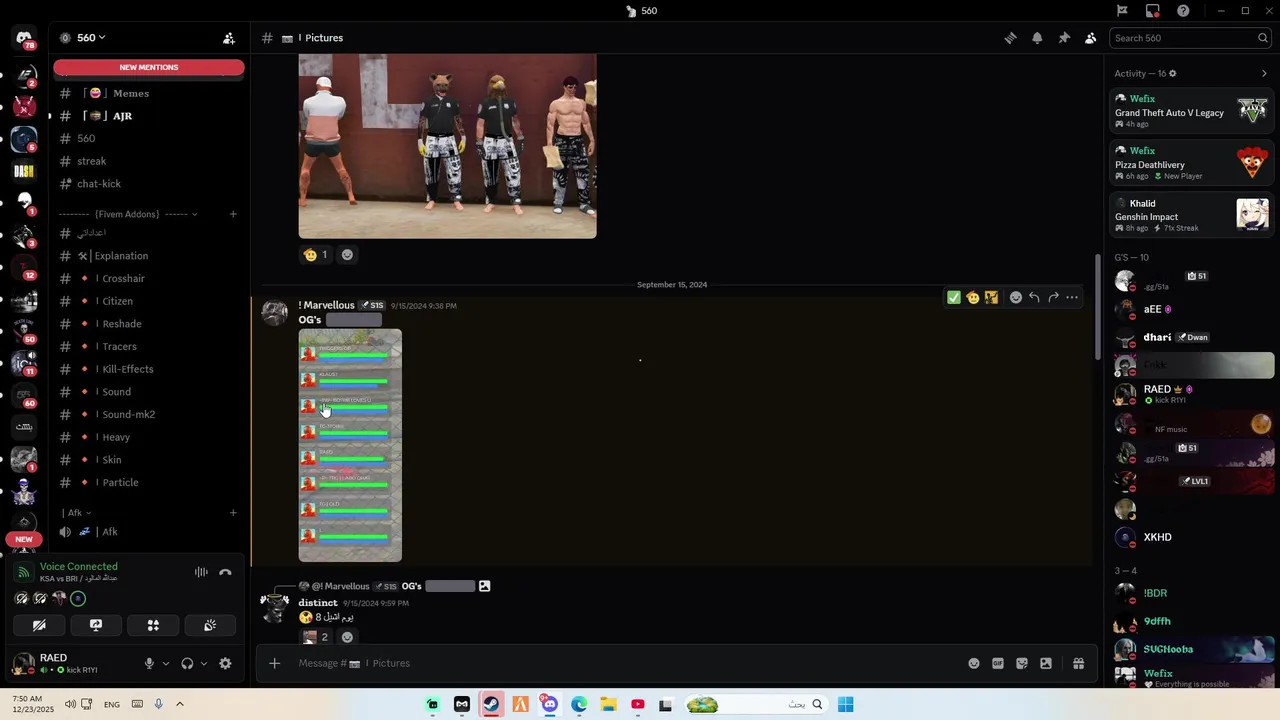Show pinned messages pin icon
Image resolution: width=1280 pixels, height=720 pixels.
[1064, 38]
